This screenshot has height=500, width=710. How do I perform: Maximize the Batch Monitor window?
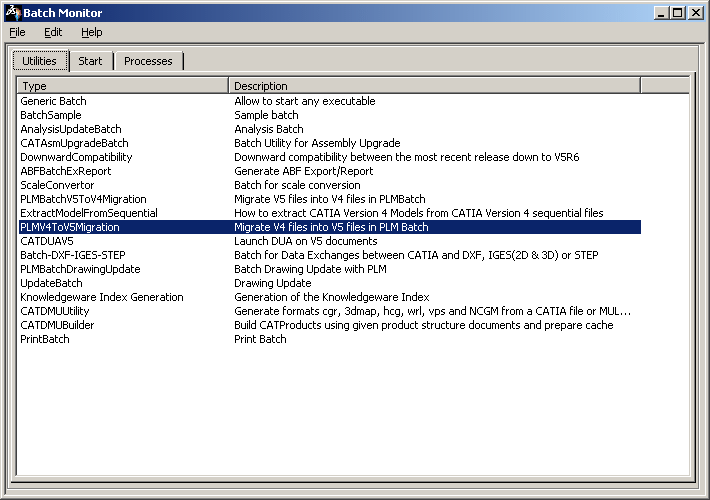pyautogui.click(x=677, y=13)
